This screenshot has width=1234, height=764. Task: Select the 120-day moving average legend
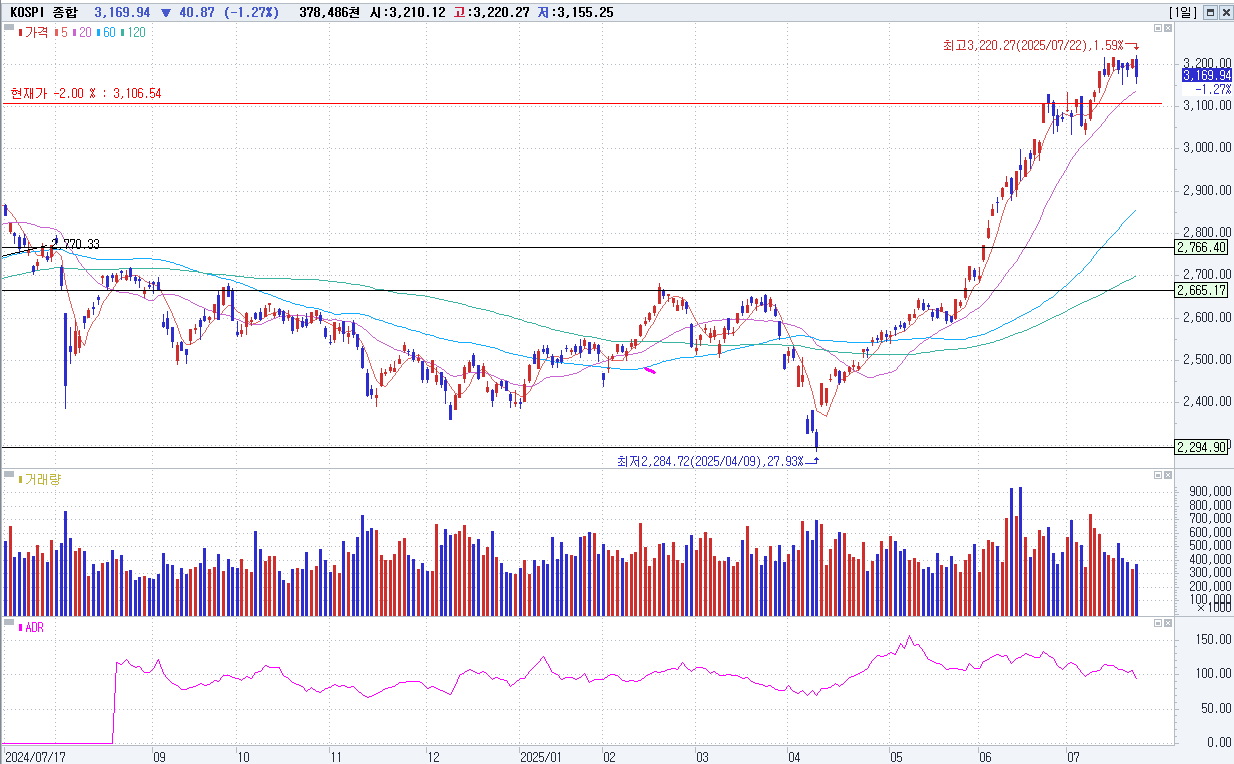pyautogui.click(x=133, y=32)
